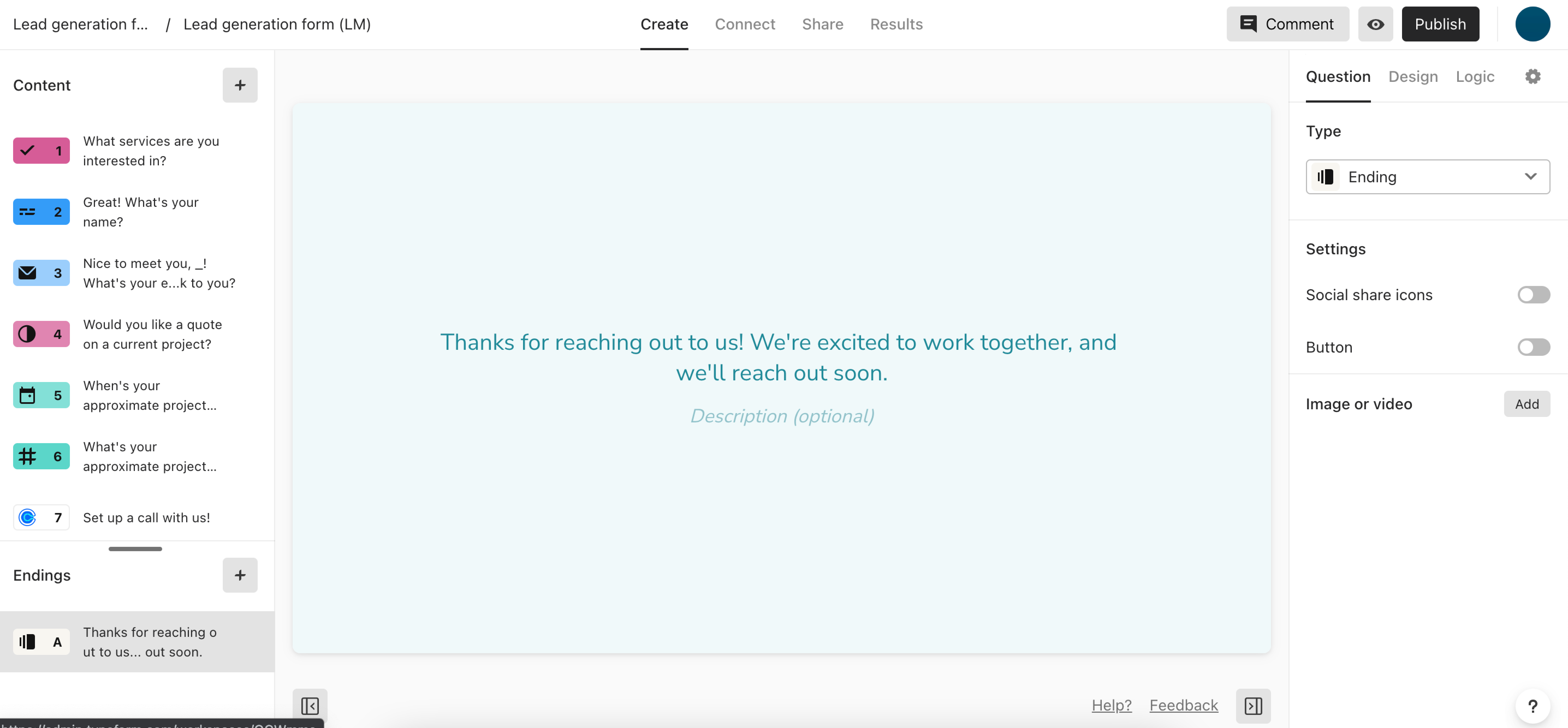
Task: Select question "Nice to meet you, _!"
Action: [x=137, y=273]
